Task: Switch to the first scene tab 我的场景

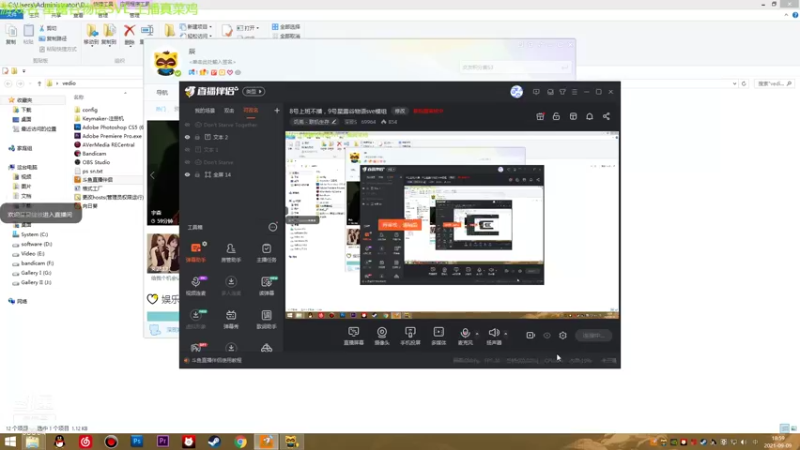Action: 205,110
